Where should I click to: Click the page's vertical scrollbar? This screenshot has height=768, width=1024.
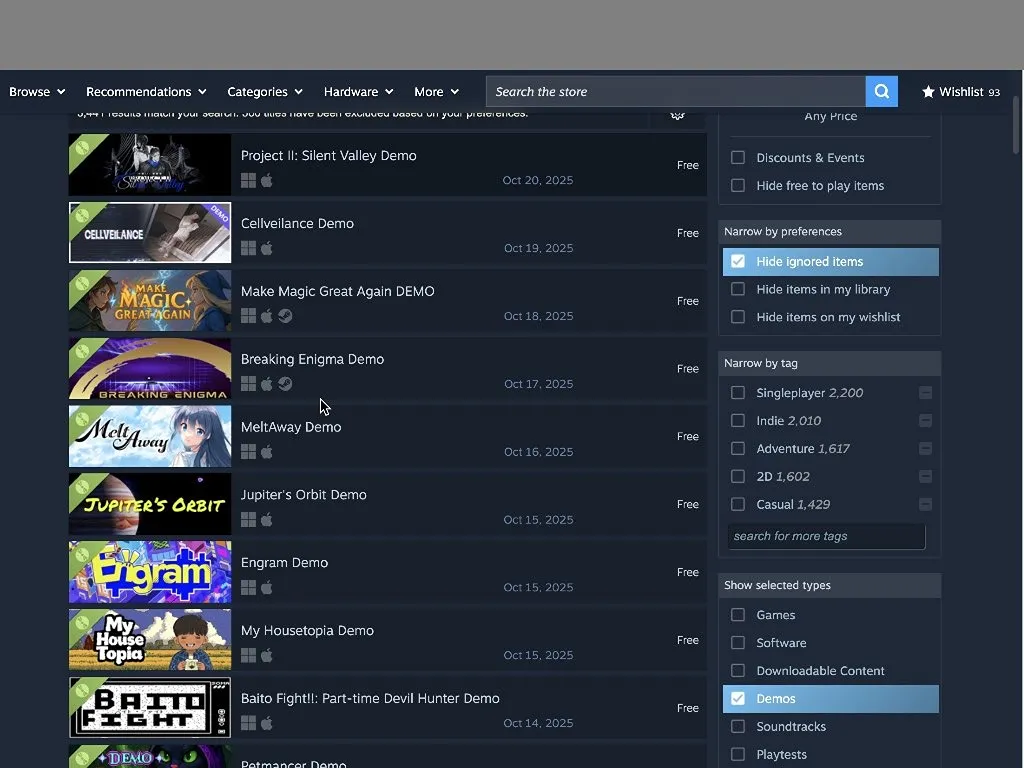1017,130
